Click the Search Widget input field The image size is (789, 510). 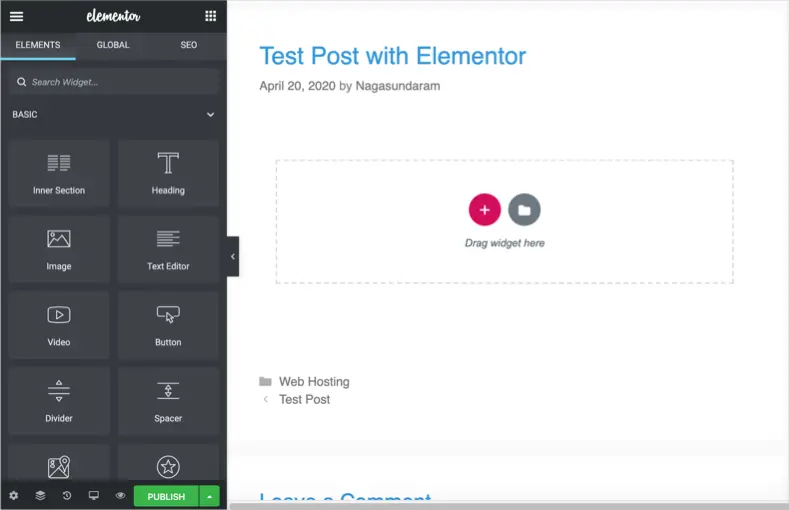pos(113,82)
